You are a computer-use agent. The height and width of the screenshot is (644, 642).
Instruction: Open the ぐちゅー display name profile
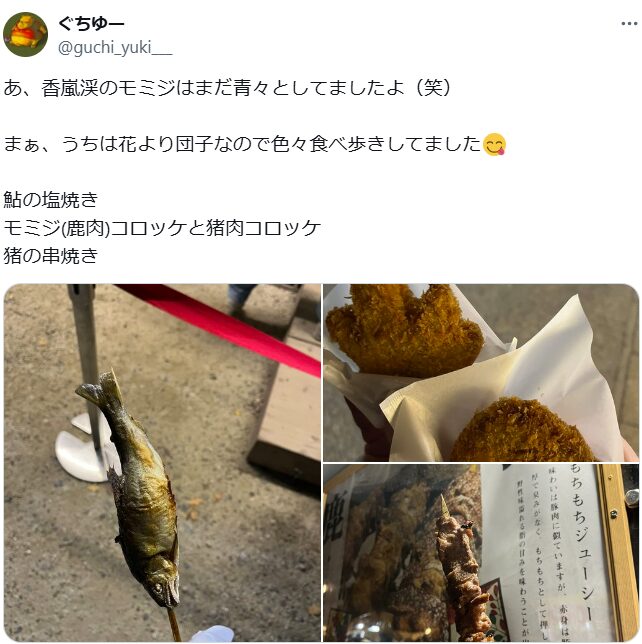coord(91,23)
